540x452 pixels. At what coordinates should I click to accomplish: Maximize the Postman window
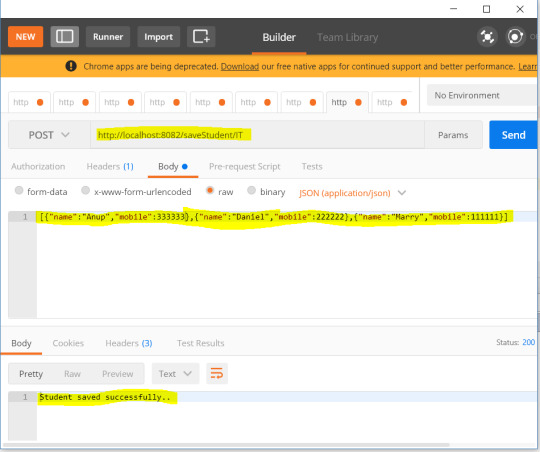(486, 9)
